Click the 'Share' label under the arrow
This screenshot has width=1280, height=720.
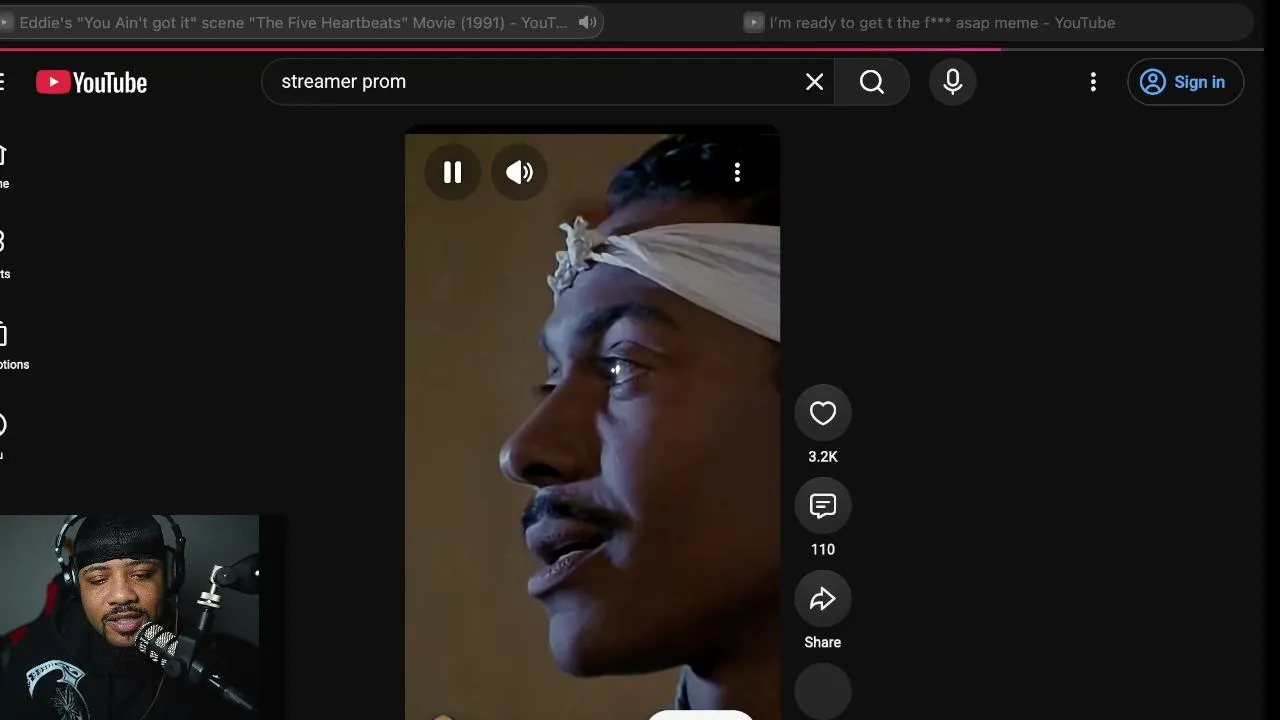(x=823, y=643)
